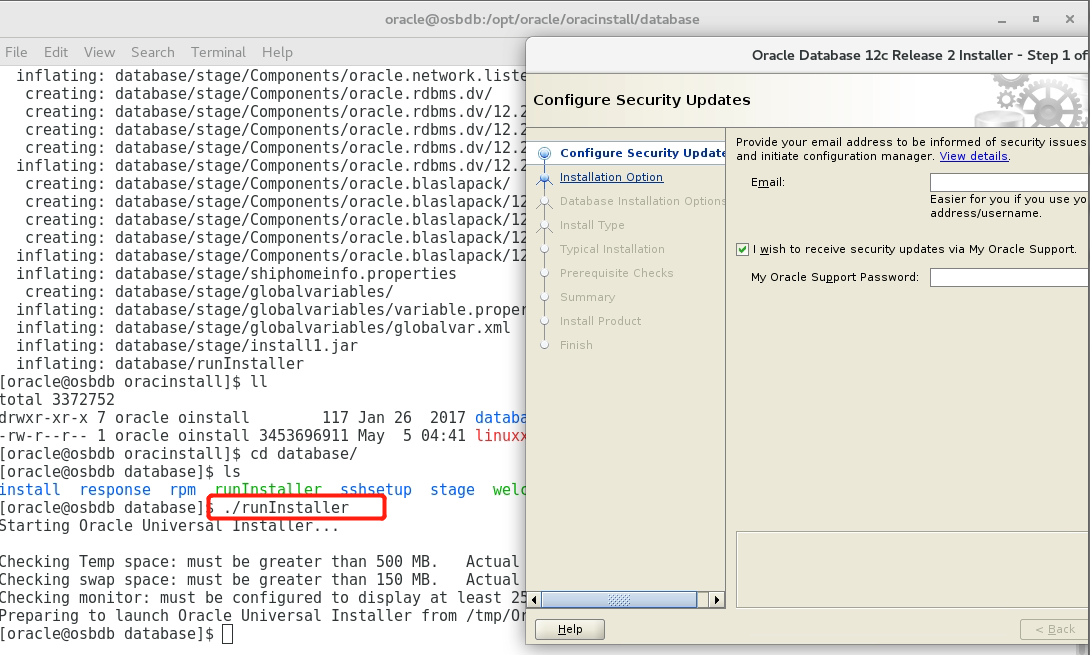Click the My Oracle Support Password field
Image resolution: width=1090 pixels, height=655 pixels.
pos(1009,277)
